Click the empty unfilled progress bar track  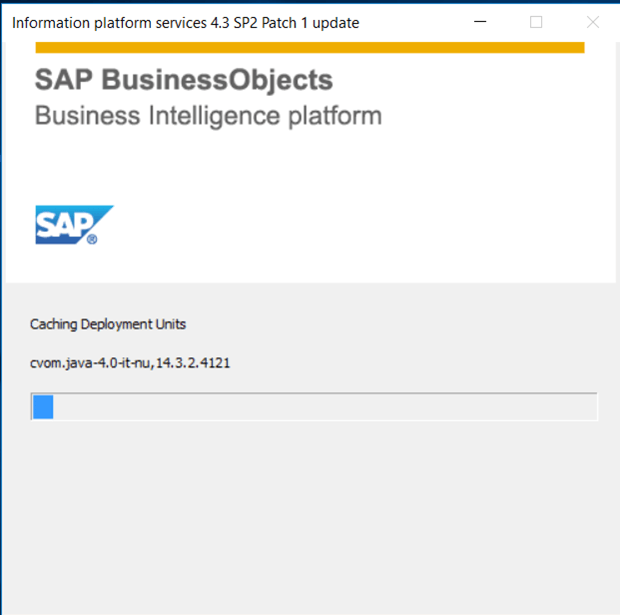(x=325, y=407)
